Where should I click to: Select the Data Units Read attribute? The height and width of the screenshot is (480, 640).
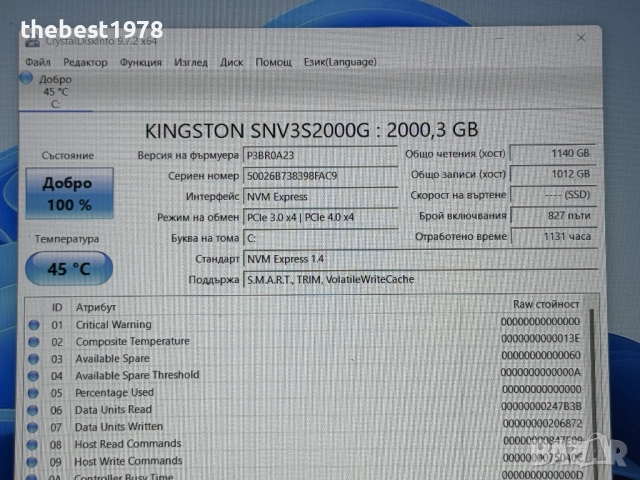coord(306,409)
